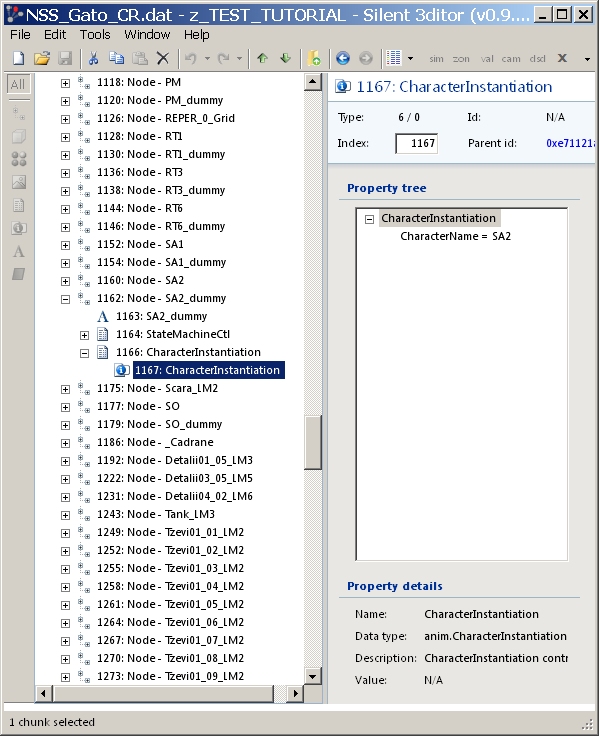Expand node 1160 SA2

point(66,281)
